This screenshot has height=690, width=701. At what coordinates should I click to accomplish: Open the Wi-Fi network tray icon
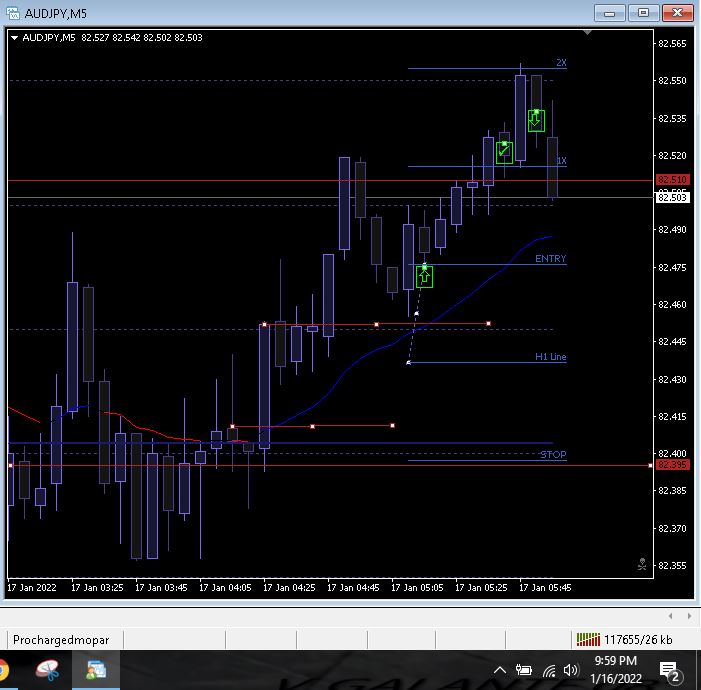549,670
